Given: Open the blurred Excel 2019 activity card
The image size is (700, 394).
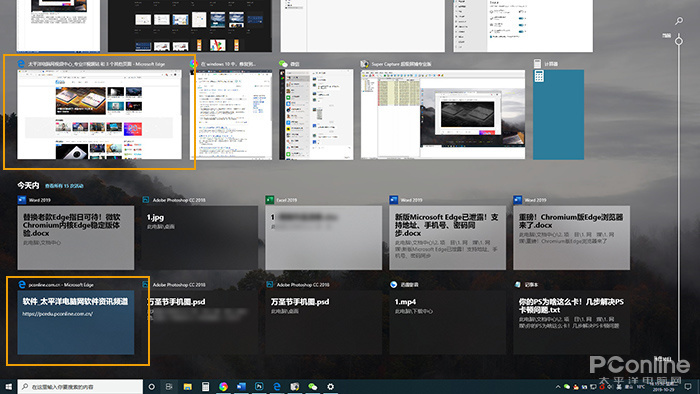Looking at the screenshot, I should click(324, 237).
